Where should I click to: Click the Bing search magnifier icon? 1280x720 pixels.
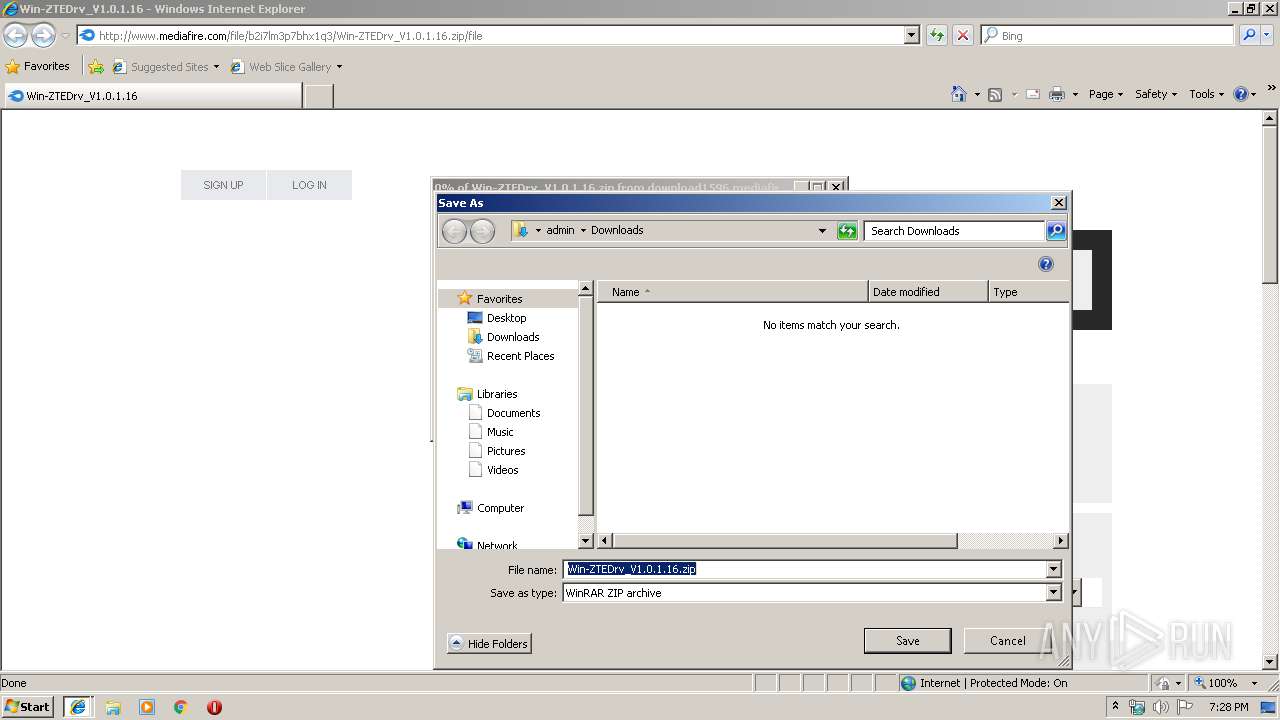pyautogui.click(x=1248, y=35)
